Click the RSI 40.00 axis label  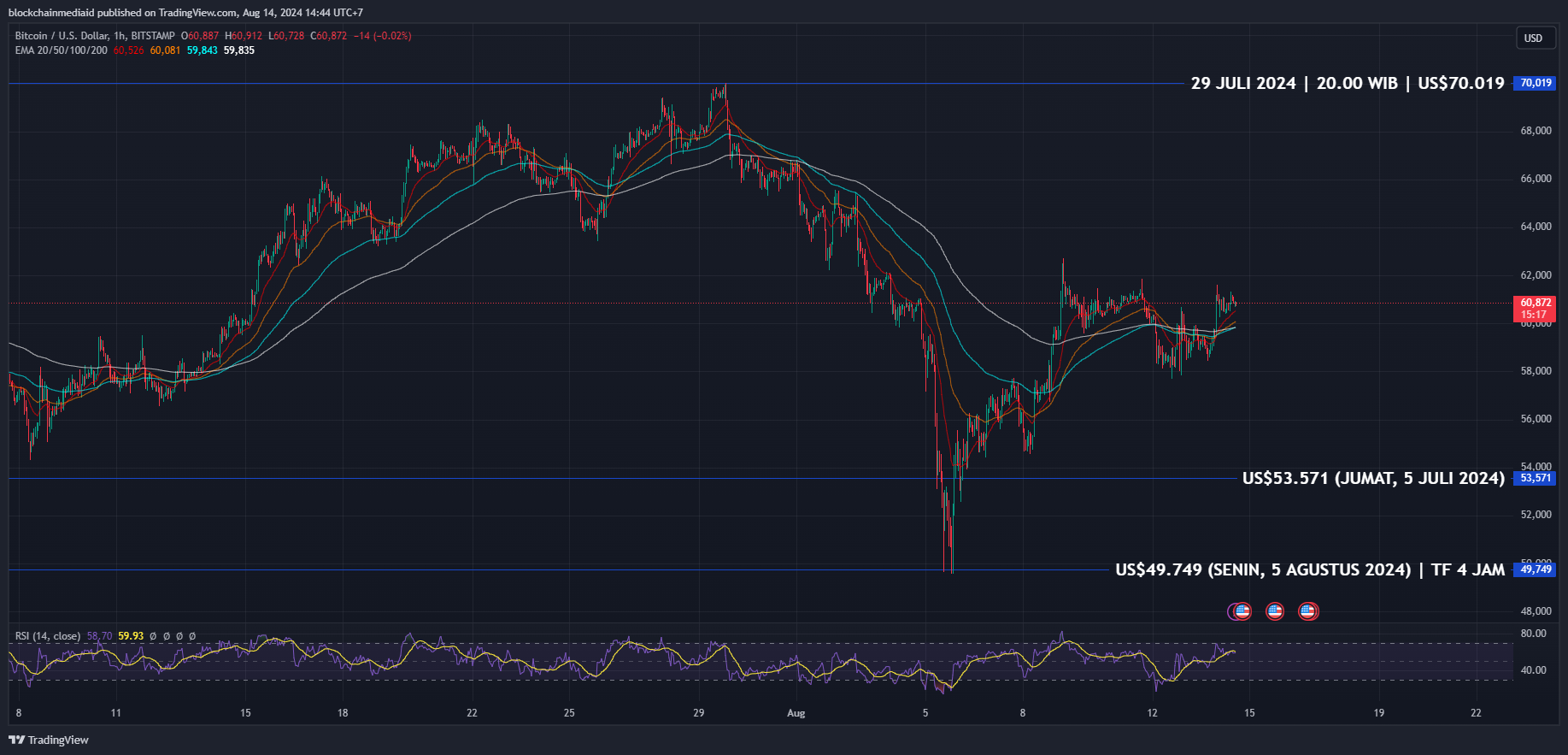point(1534,670)
